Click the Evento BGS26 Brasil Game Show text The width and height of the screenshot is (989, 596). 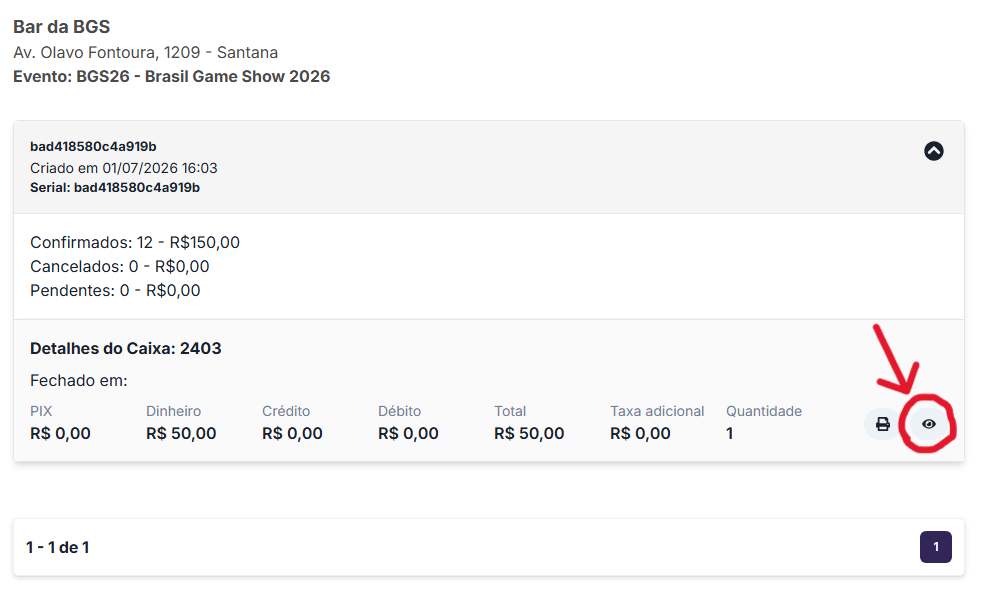(172, 76)
